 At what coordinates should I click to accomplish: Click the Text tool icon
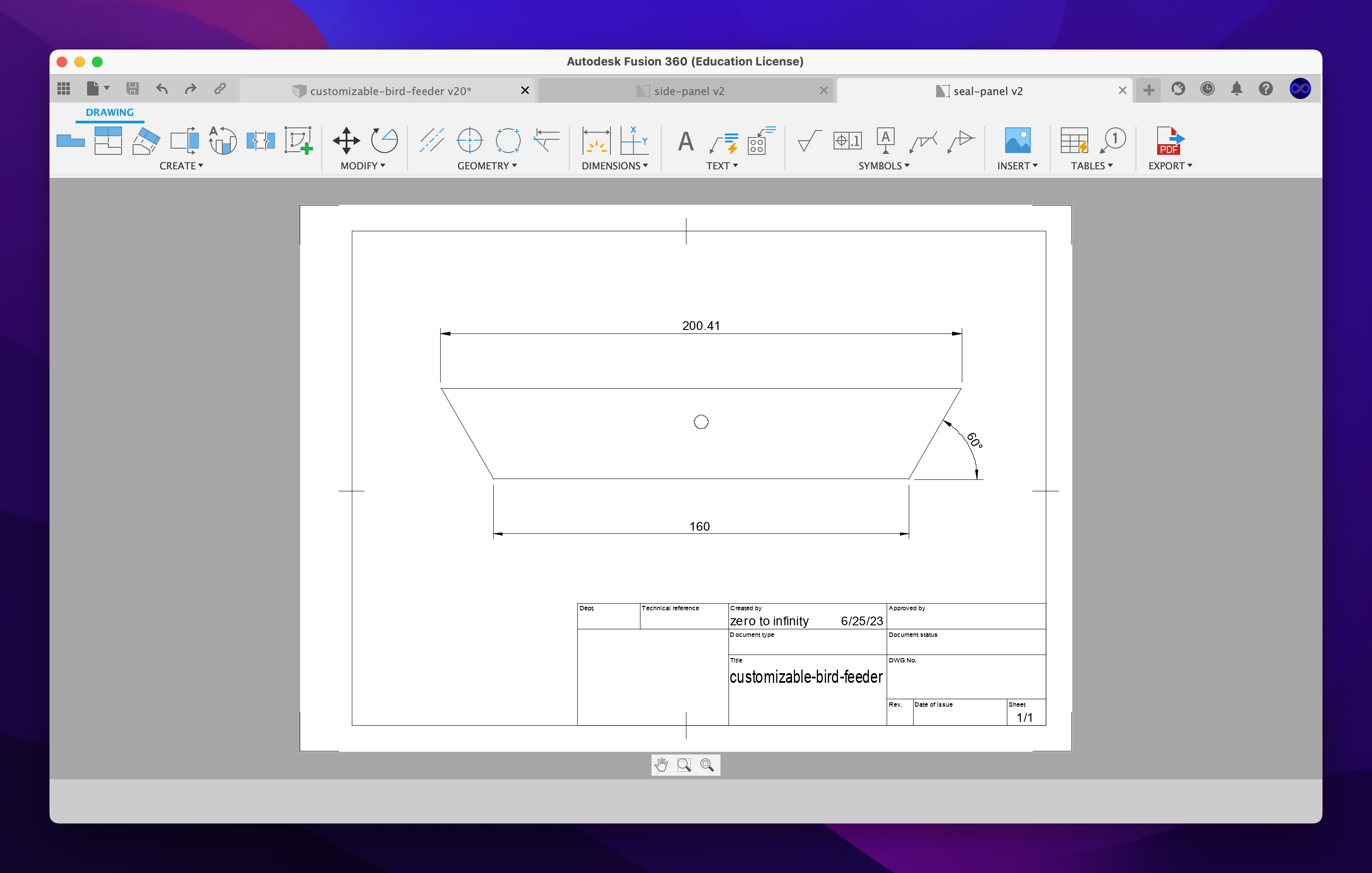(686, 140)
